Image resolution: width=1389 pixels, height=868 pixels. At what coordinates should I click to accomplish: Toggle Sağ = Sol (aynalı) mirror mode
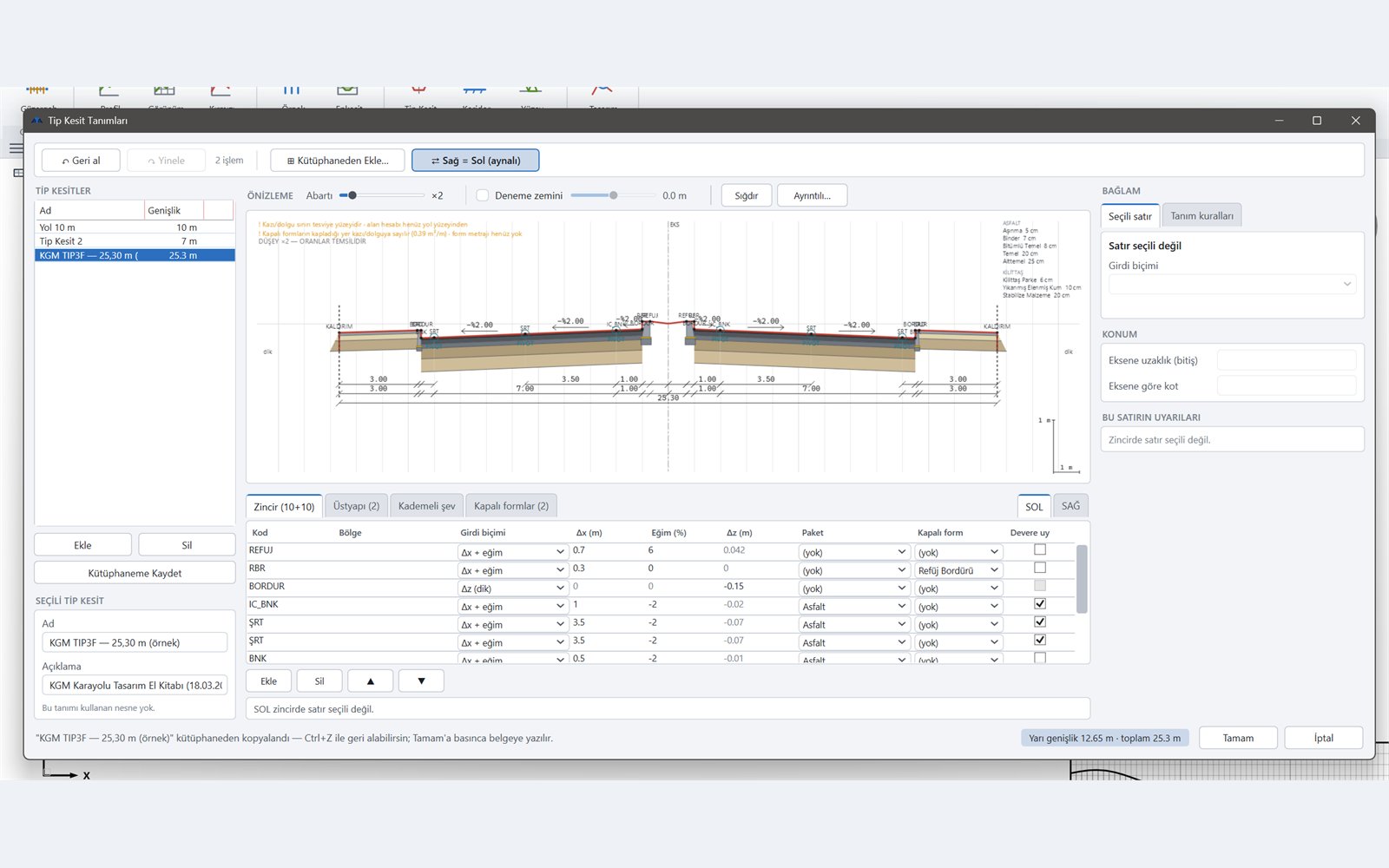point(476,161)
